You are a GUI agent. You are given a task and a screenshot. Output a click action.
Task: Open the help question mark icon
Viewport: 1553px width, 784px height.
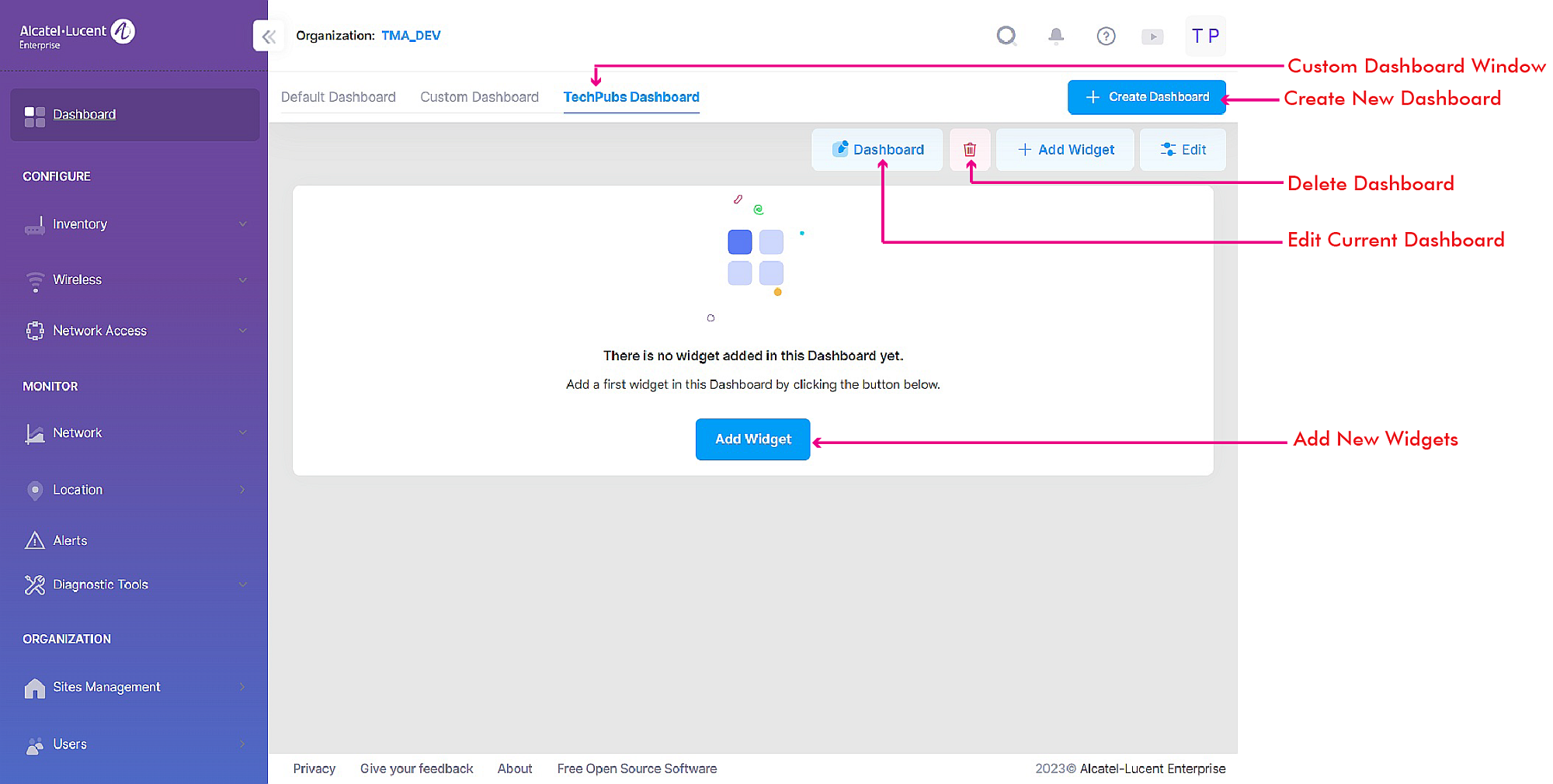[x=1106, y=36]
